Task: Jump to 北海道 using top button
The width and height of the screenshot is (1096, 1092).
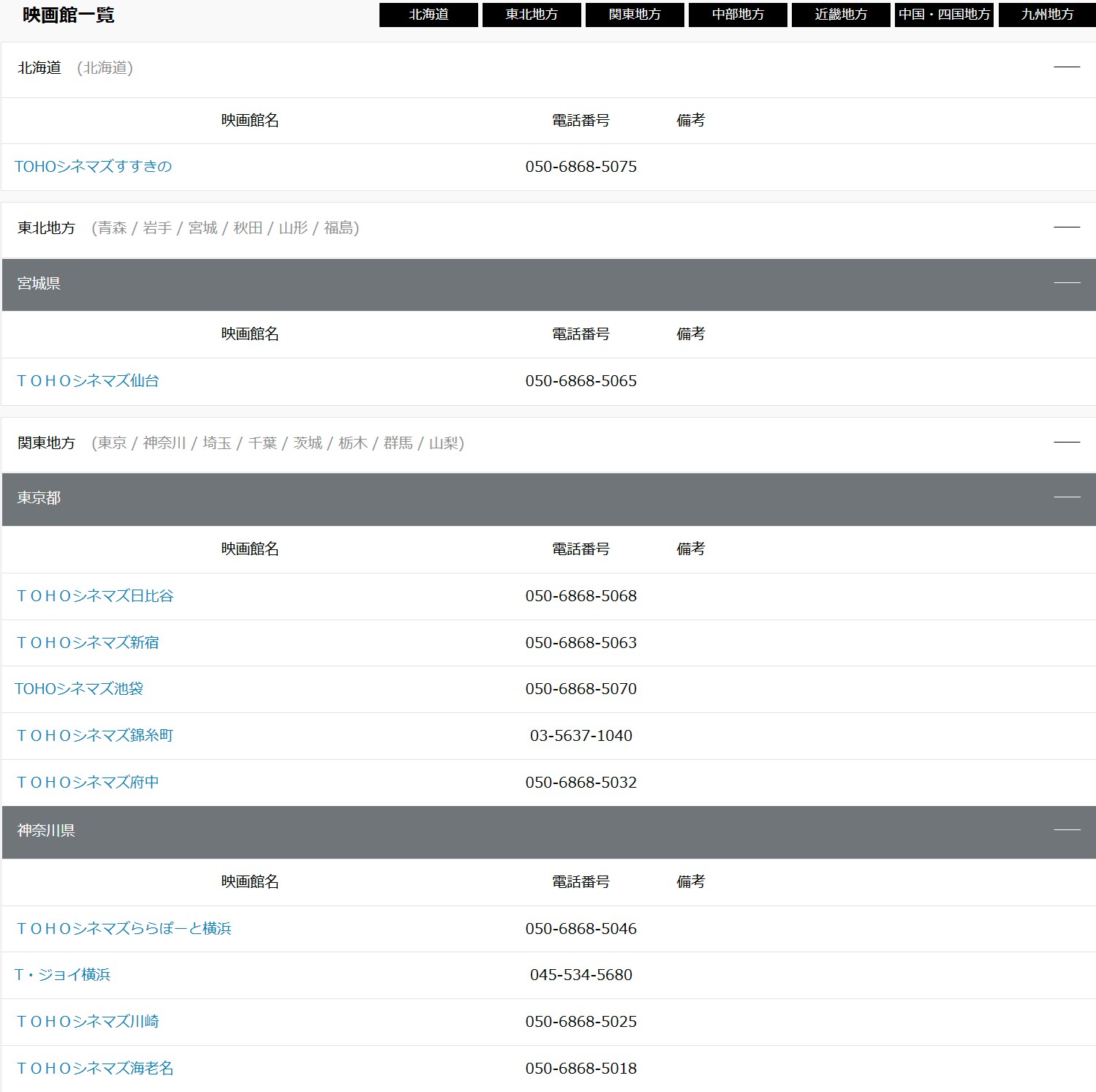Action: (428, 15)
